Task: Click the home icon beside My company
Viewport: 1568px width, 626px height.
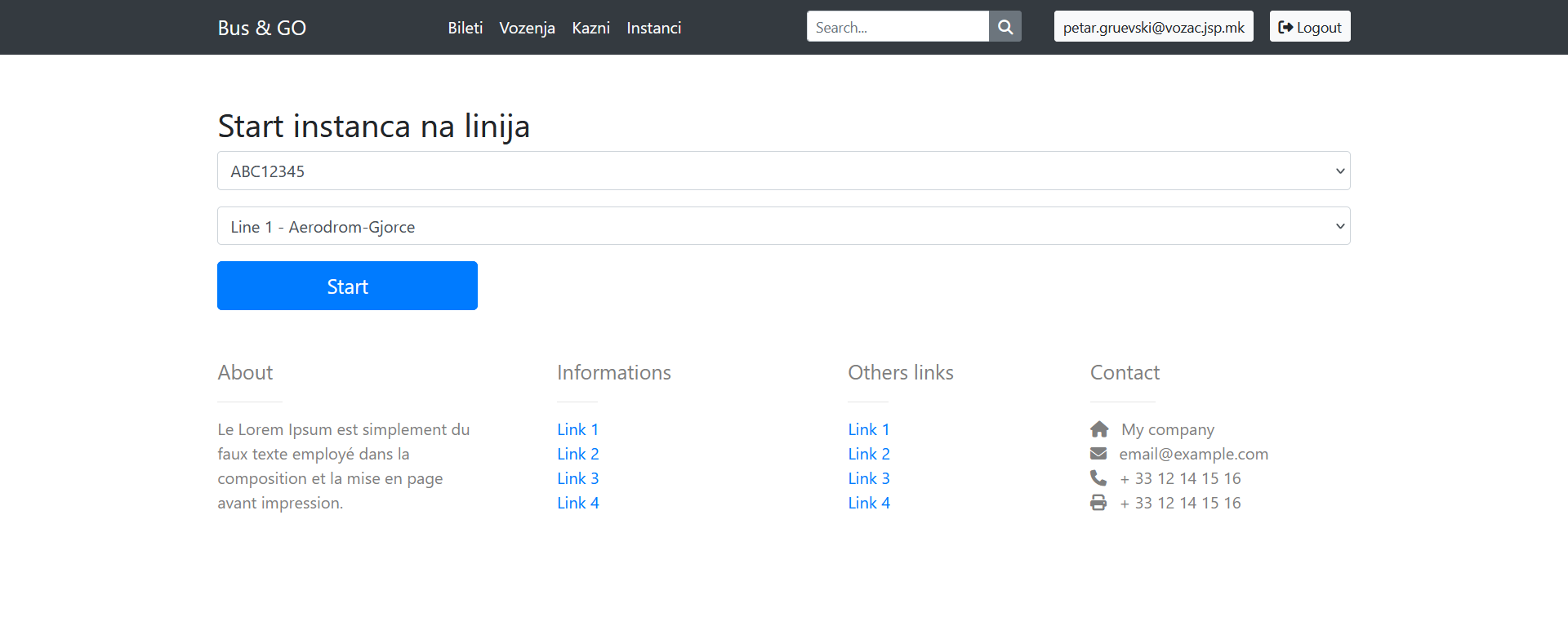Action: (x=1099, y=429)
